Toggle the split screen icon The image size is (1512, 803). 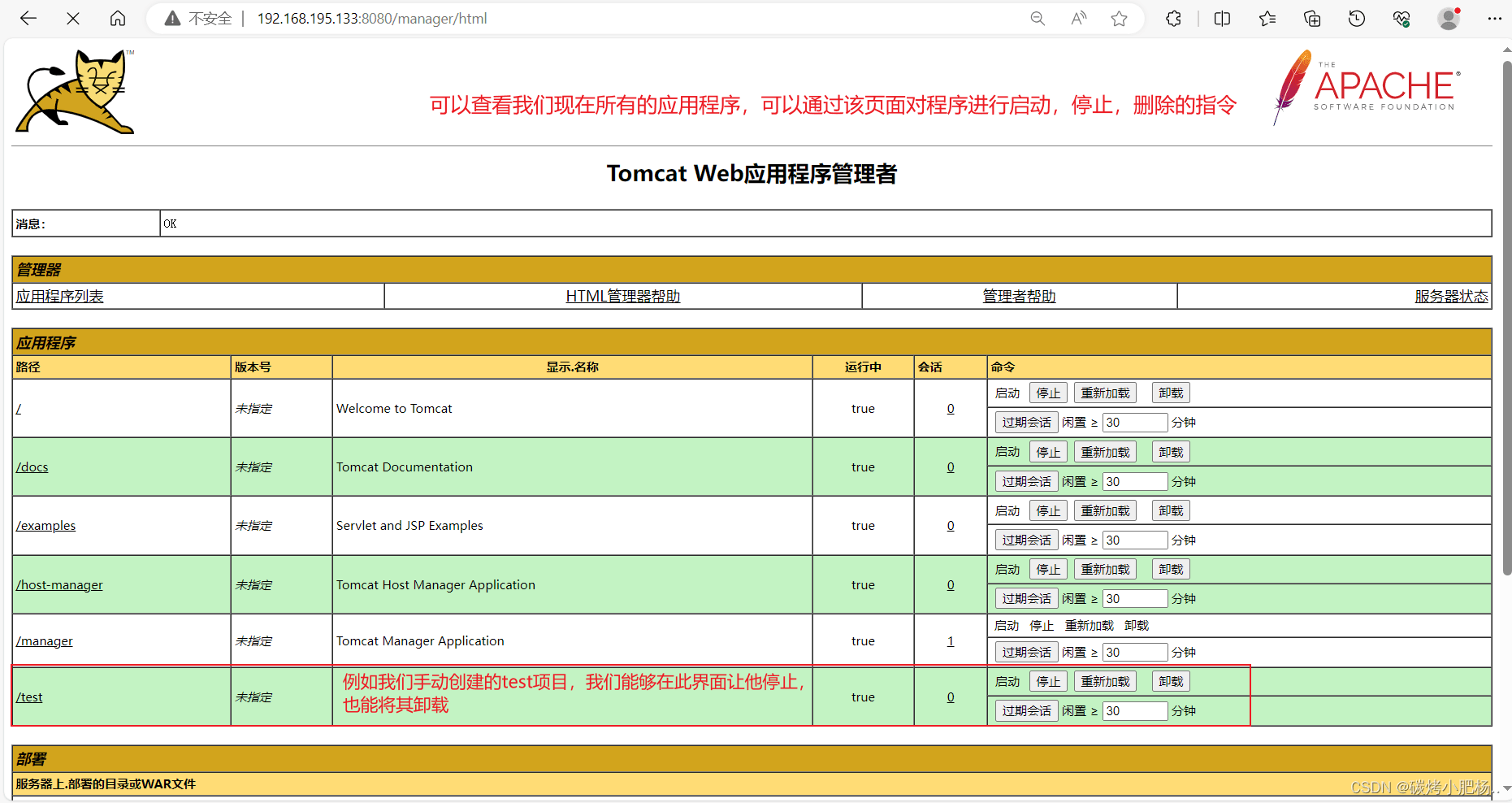coord(1222,19)
